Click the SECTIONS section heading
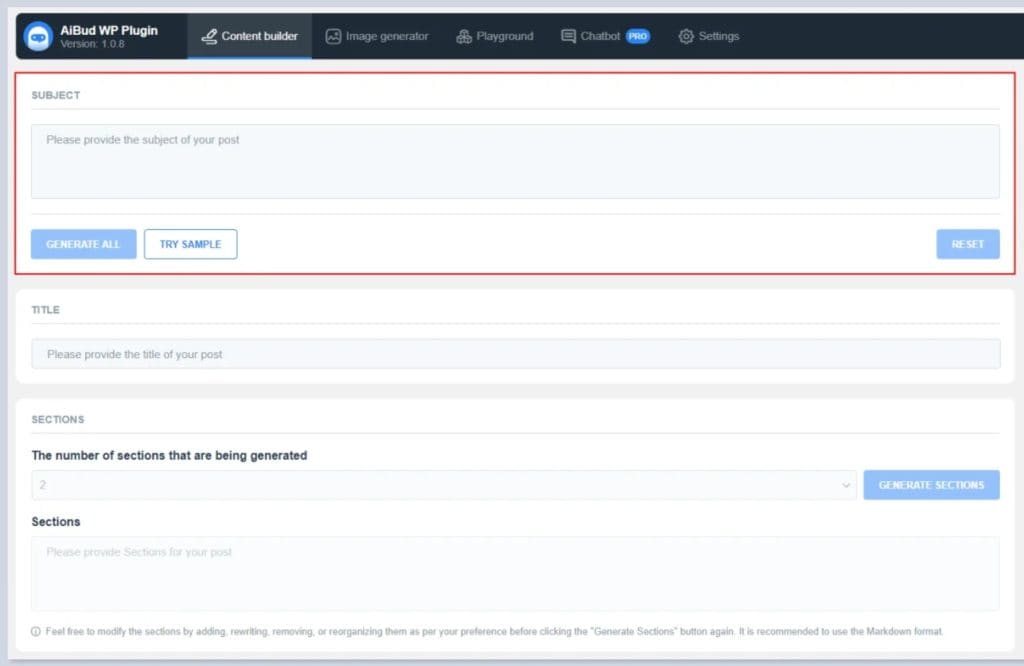The image size is (1024, 666). coord(57,419)
